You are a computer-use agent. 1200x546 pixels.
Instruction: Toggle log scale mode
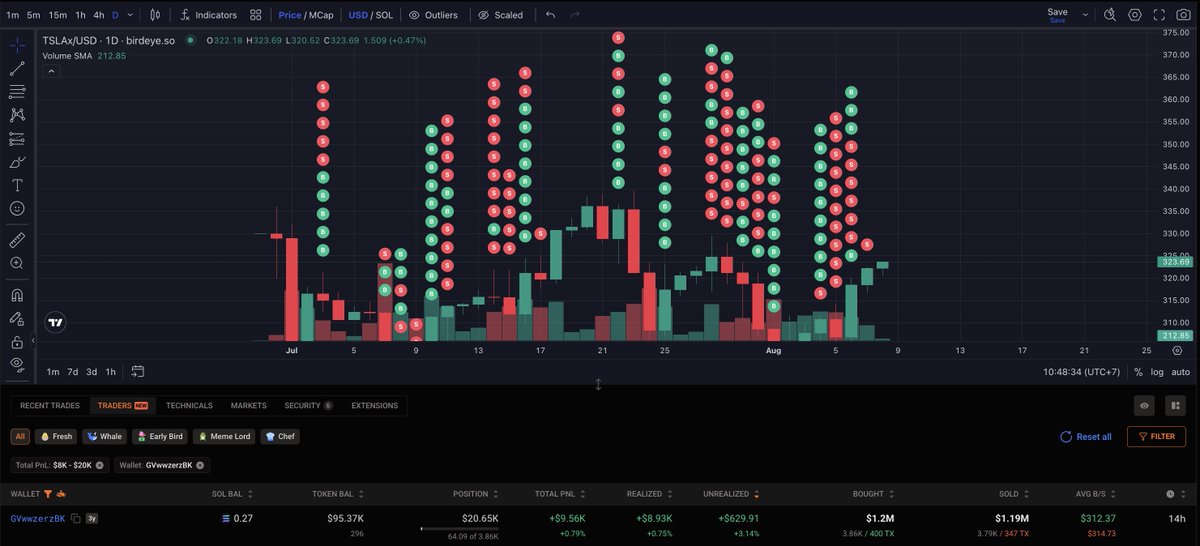tap(1157, 372)
